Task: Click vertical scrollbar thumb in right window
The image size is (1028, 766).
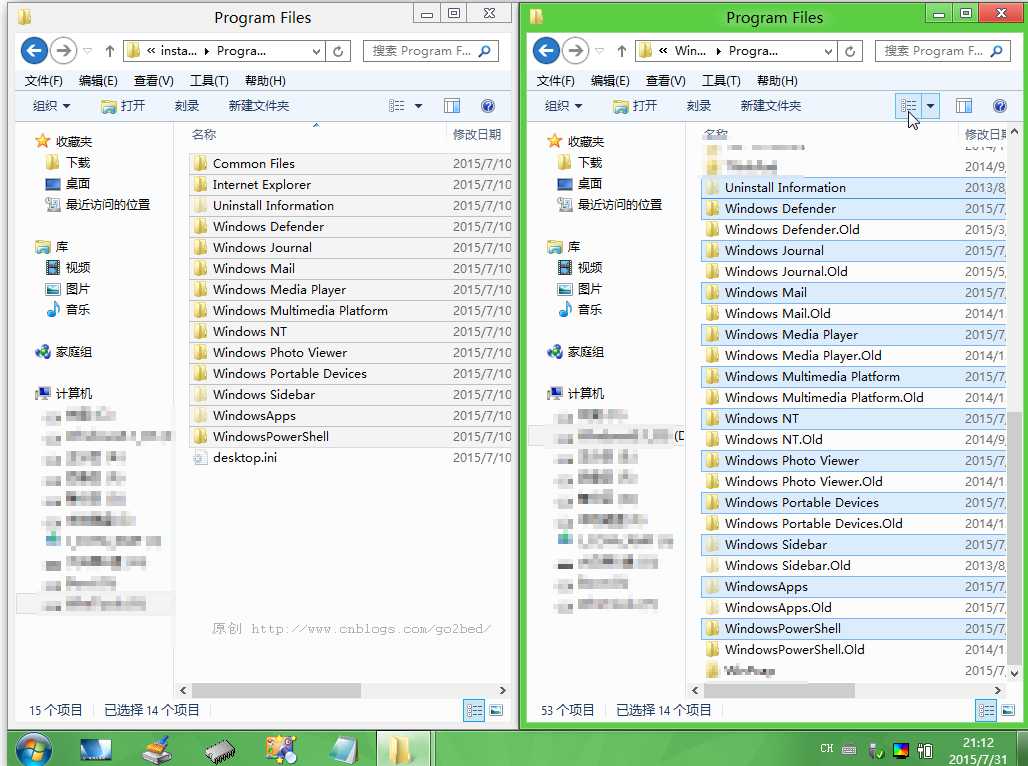Action: click(x=1014, y=538)
